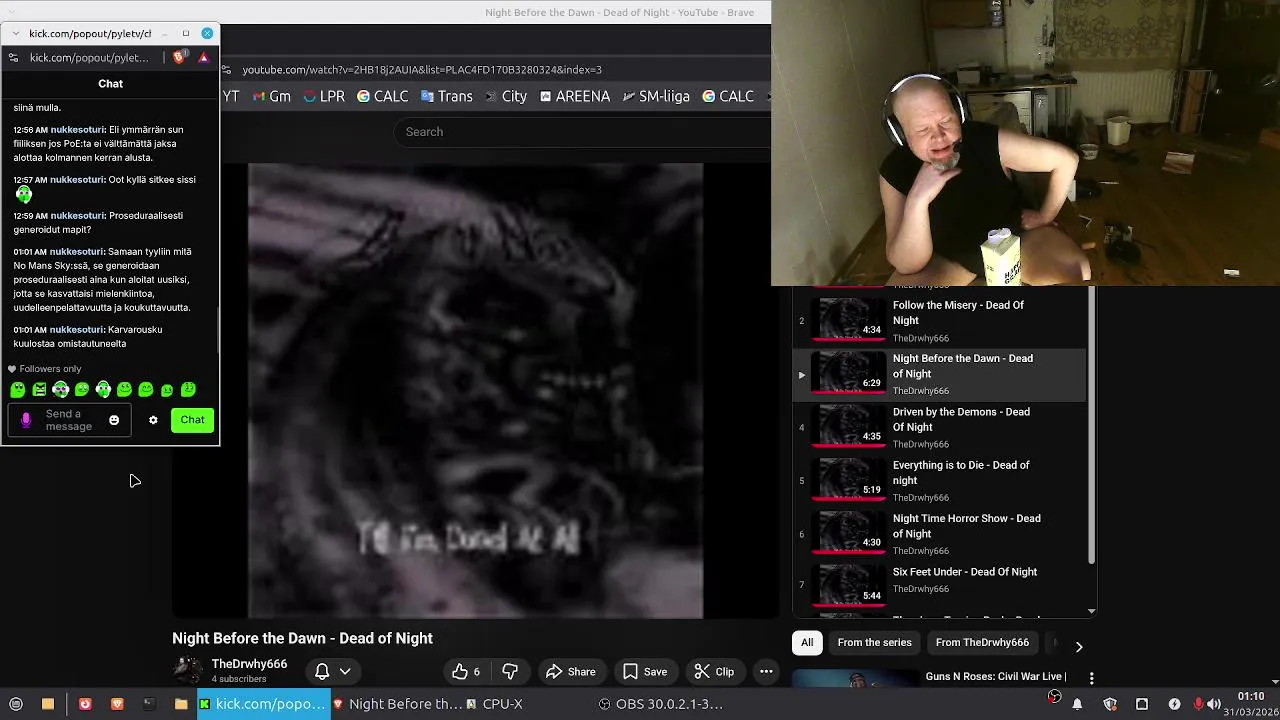Open the LPR bookmark

(x=324, y=96)
